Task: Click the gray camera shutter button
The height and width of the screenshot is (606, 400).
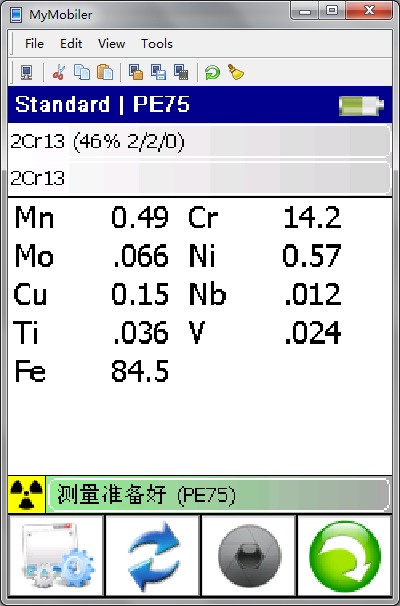Action: (x=249, y=555)
